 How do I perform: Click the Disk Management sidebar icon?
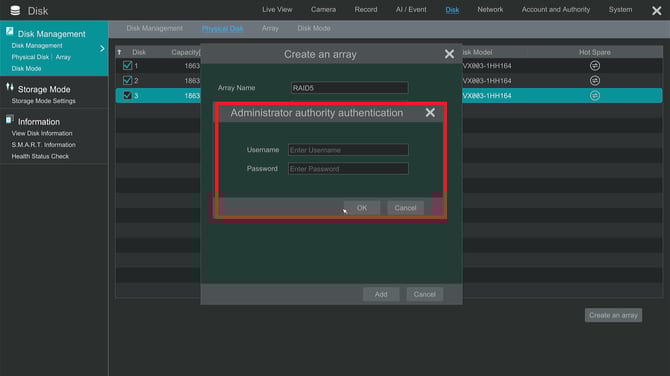(9, 31)
